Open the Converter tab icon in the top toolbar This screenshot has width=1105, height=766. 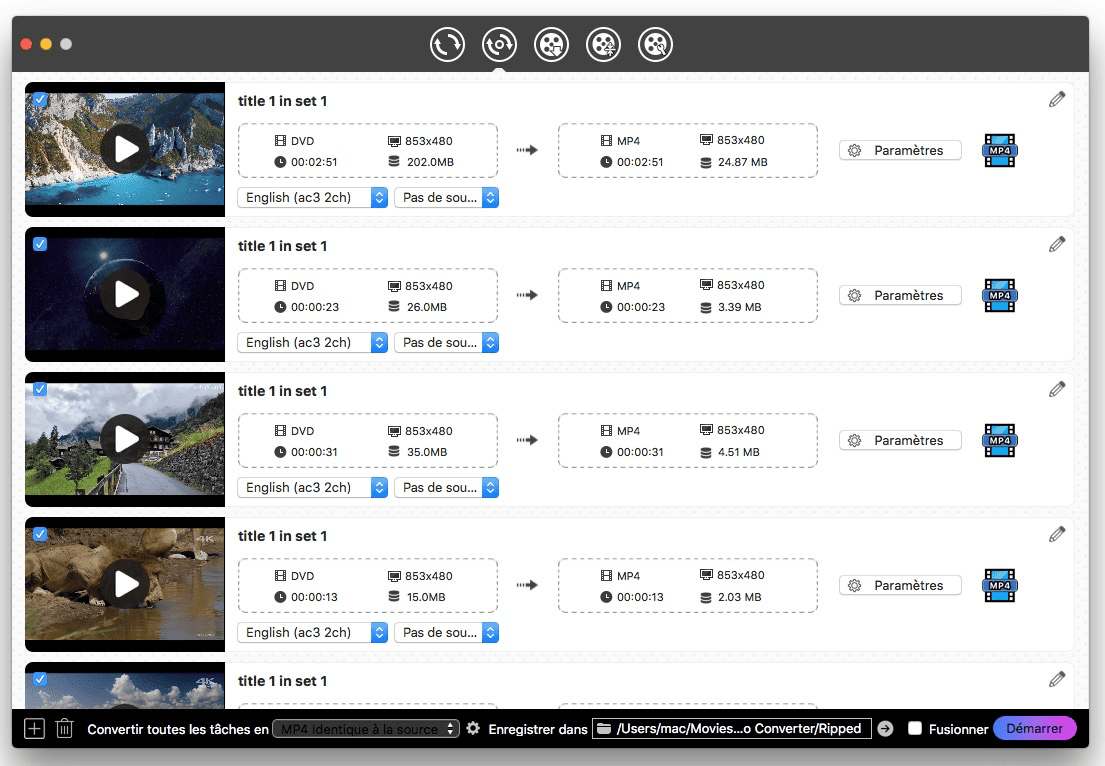tap(447, 45)
